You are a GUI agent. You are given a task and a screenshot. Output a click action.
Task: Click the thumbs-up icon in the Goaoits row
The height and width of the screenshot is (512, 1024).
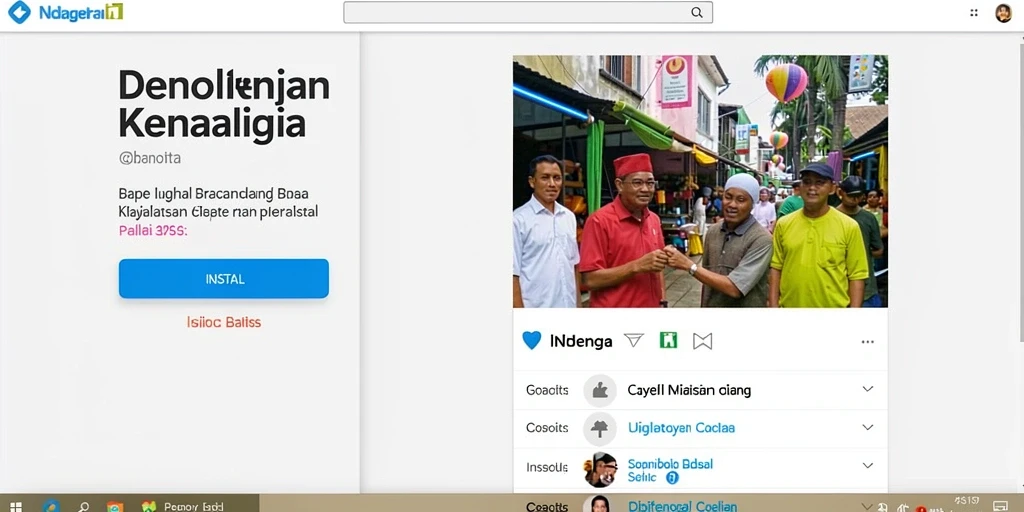click(600, 391)
